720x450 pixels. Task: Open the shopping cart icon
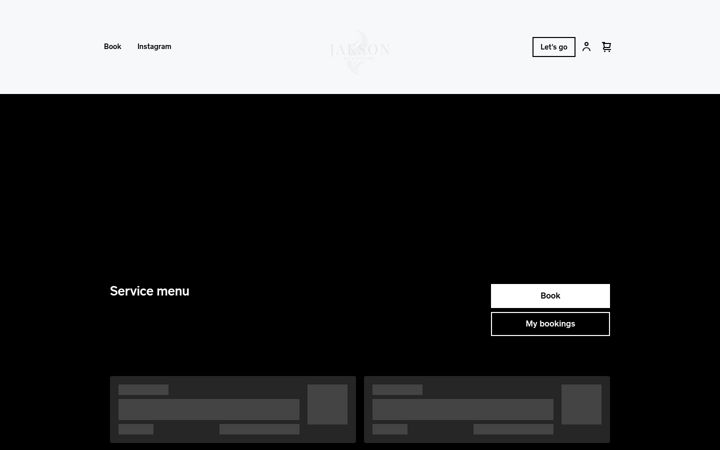607,46
